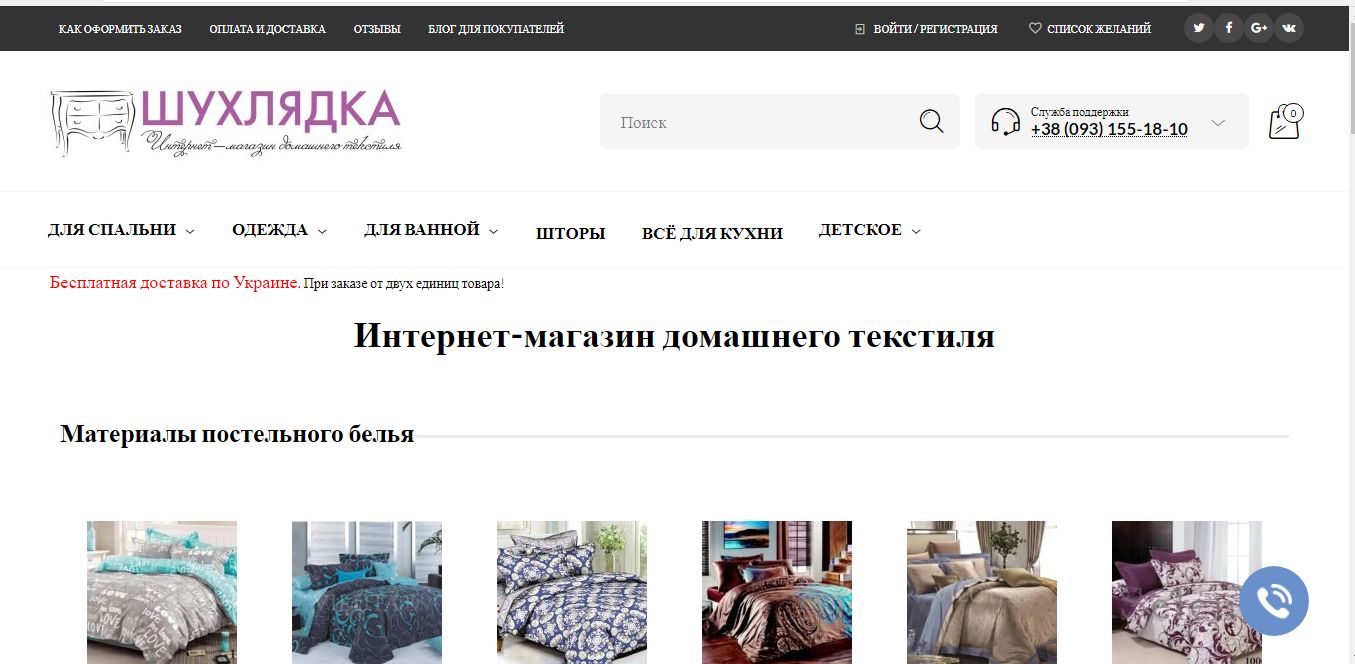This screenshot has width=1355, height=664.
Task: Click the search magnifier icon
Action: 931,122
